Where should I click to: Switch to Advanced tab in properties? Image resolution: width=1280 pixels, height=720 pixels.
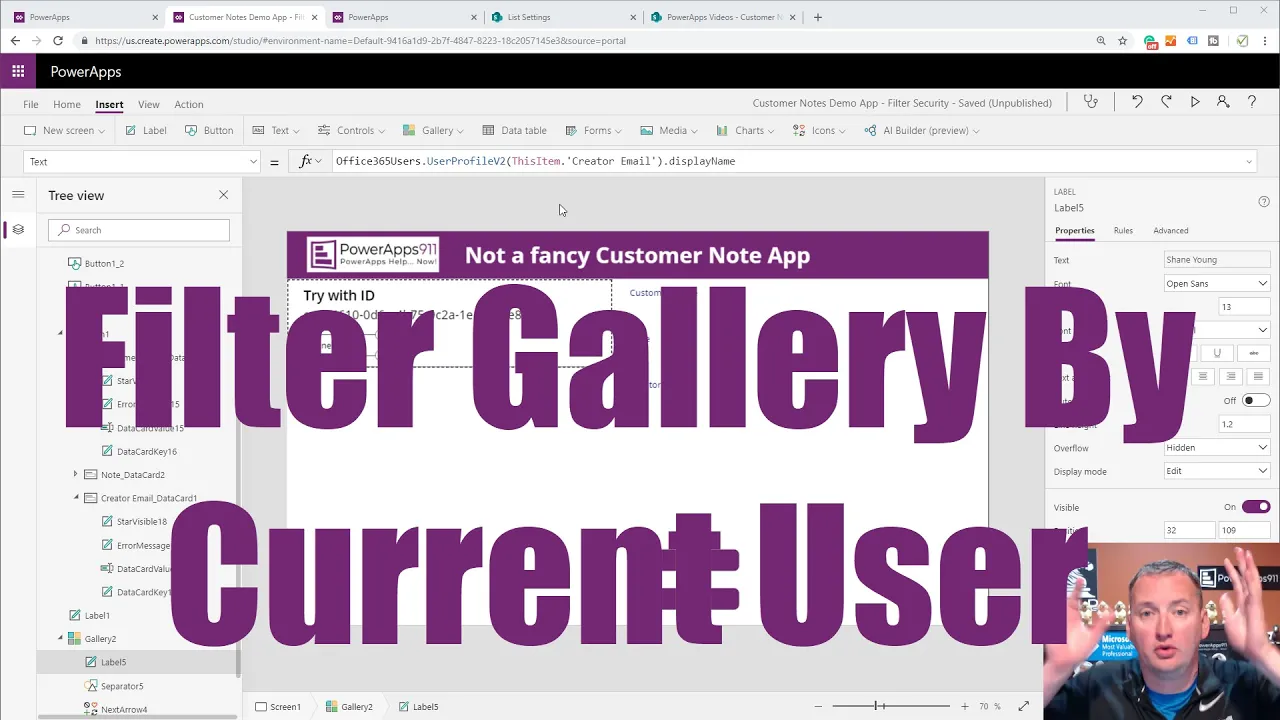1170,230
